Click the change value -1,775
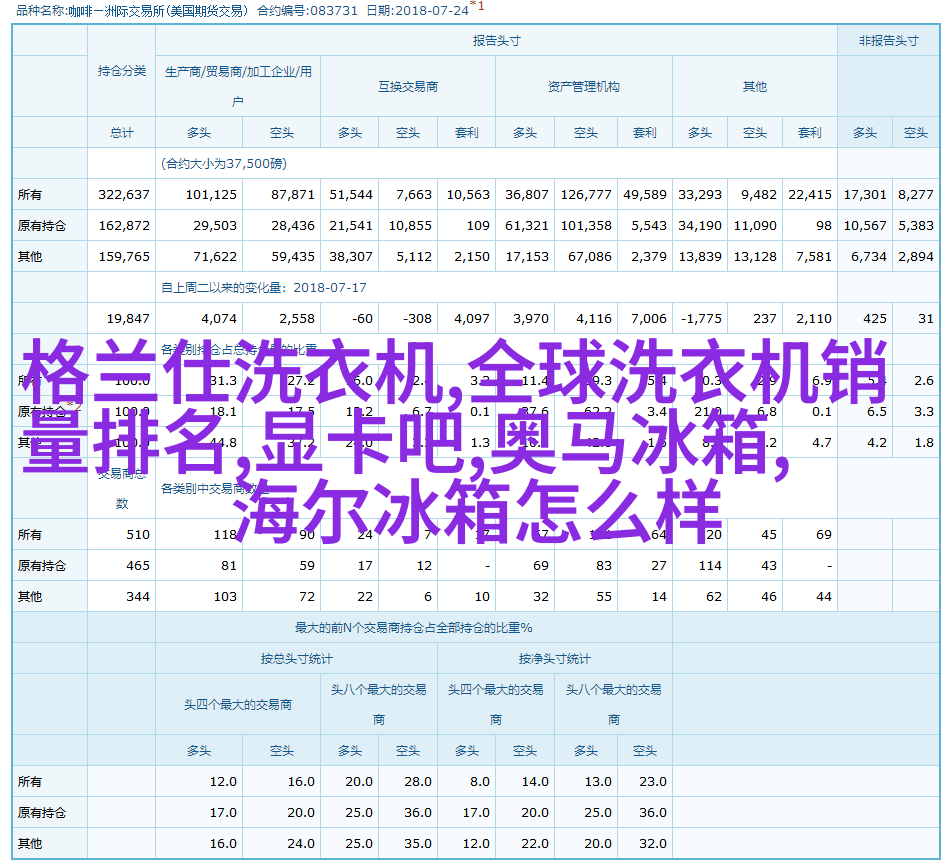The image size is (950, 867). click(701, 318)
